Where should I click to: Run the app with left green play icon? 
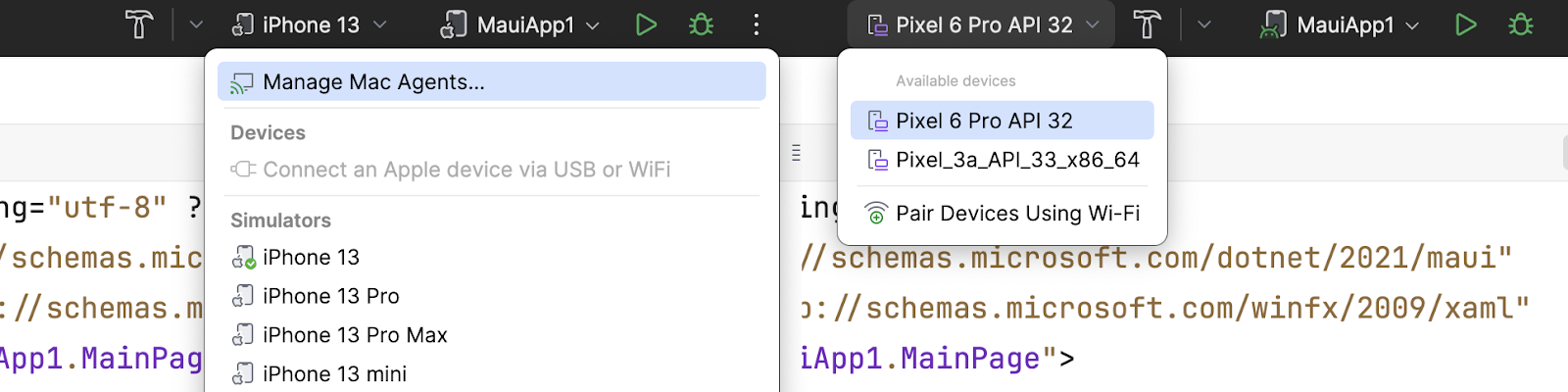646,24
